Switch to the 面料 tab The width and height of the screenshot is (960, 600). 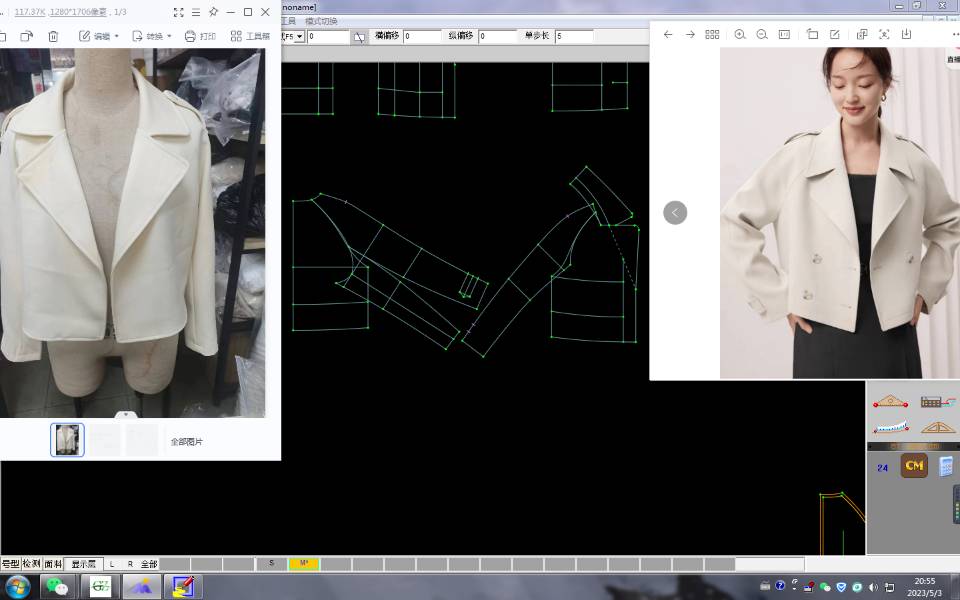click(53, 564)
